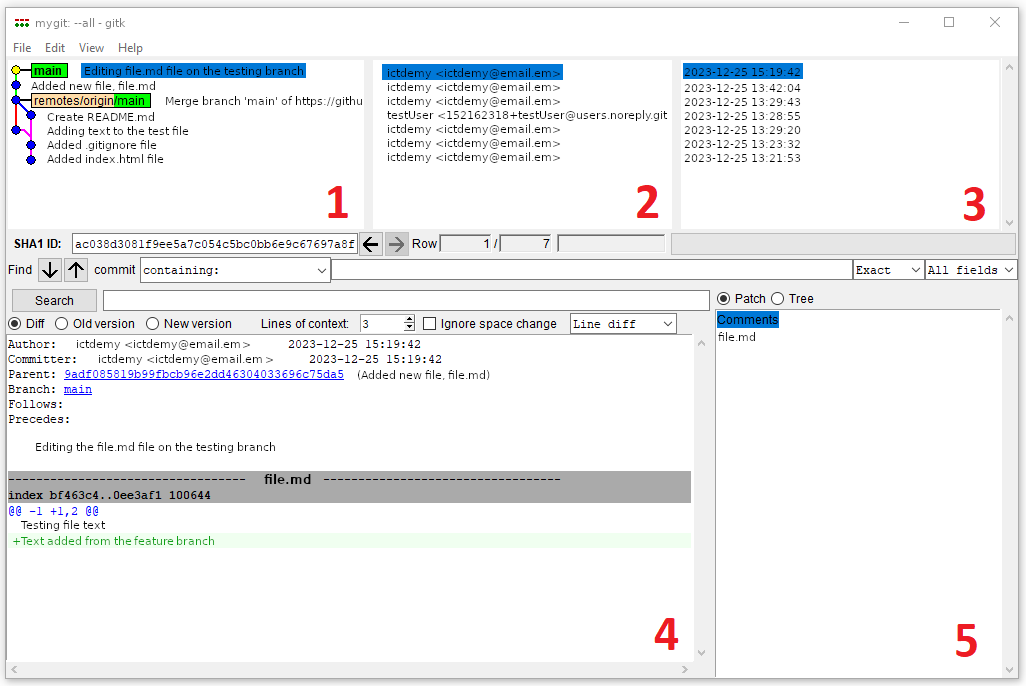Open the parent commit SHA link
1028x686 pixels.
[203, 375]
